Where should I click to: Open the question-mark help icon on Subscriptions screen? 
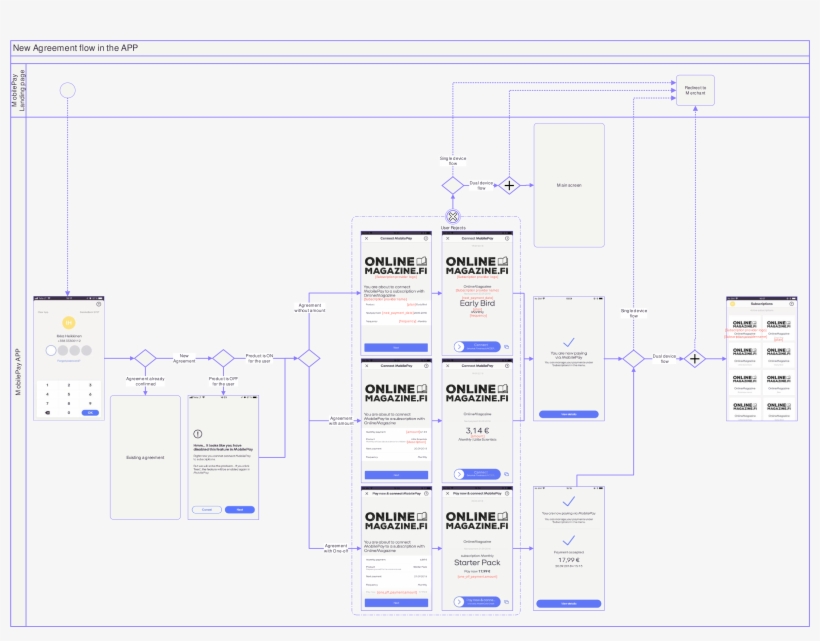pos(791,304)
